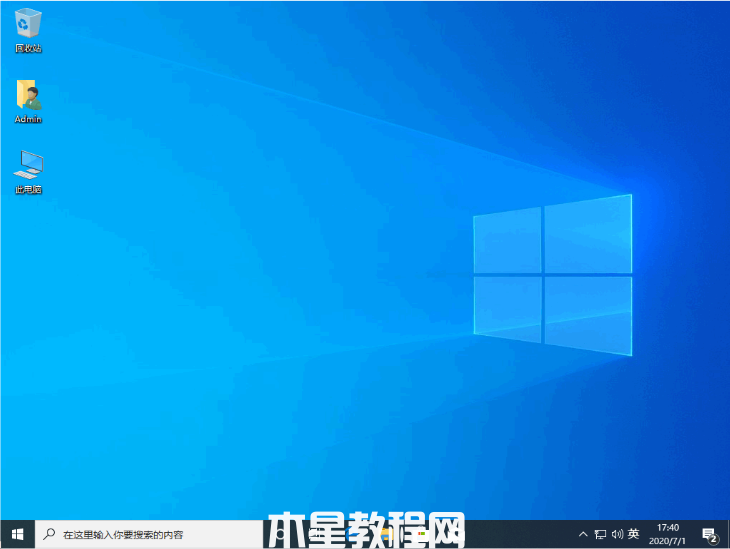Switch the 英 input method indicator
Image resolution: width=730 pixels, height=549 pixels.
point(633,534)
